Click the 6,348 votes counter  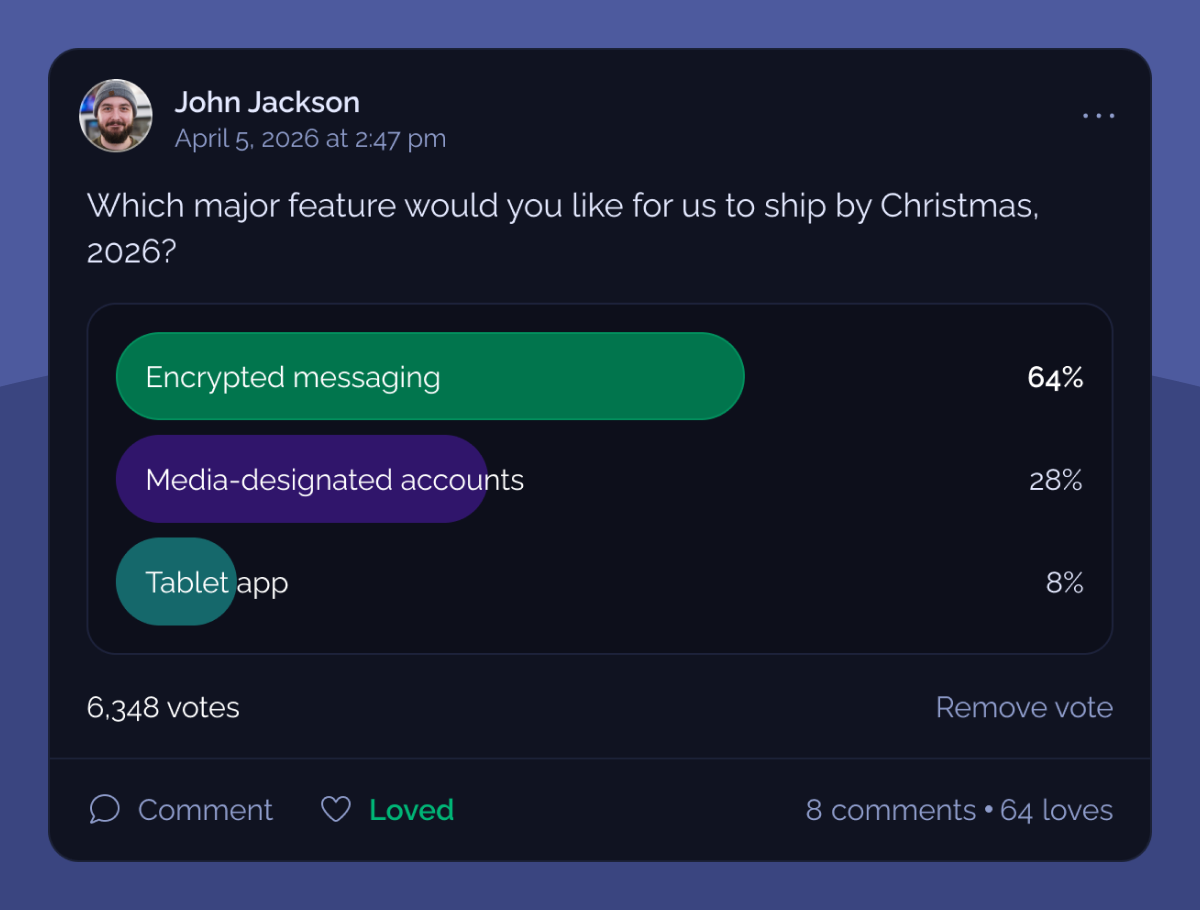click(162, 707)
